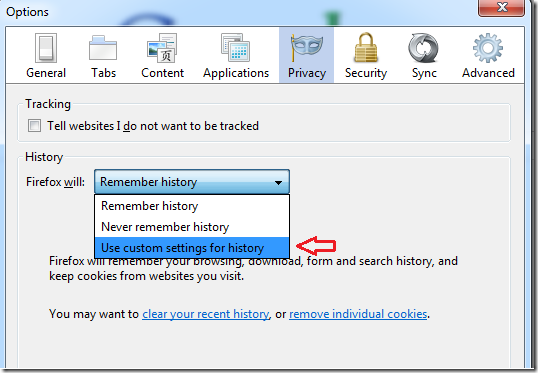Click the Options window title bar
This screenshot has height=373, width=538.
coord(240,12)
